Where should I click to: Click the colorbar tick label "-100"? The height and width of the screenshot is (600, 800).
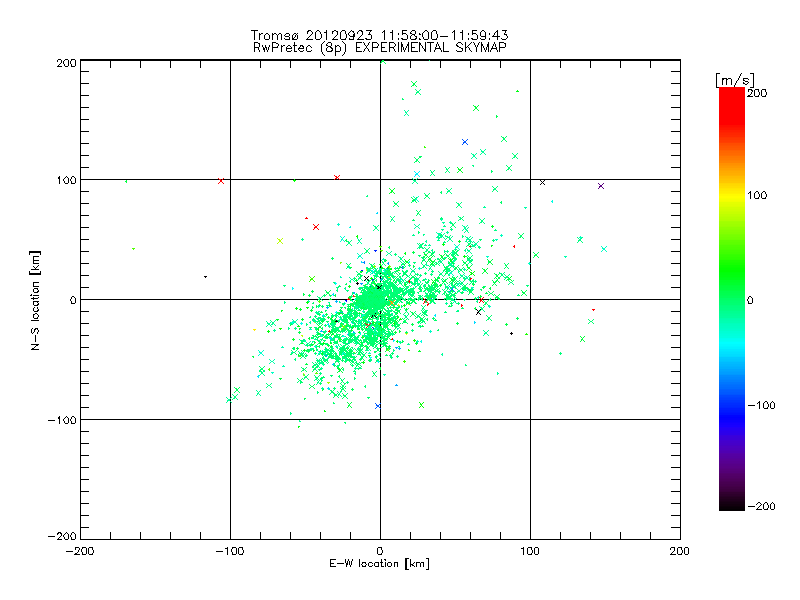click(x=761, y=405)
